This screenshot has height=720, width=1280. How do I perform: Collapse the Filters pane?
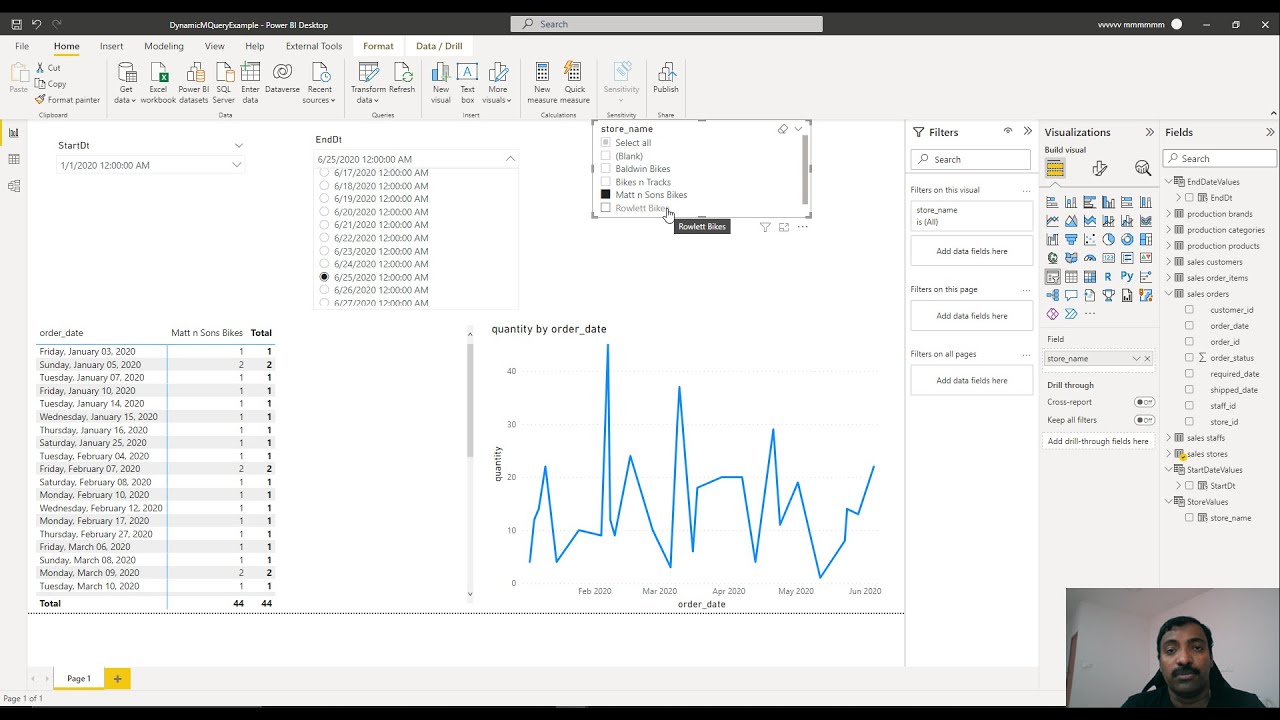[1027, 132]
